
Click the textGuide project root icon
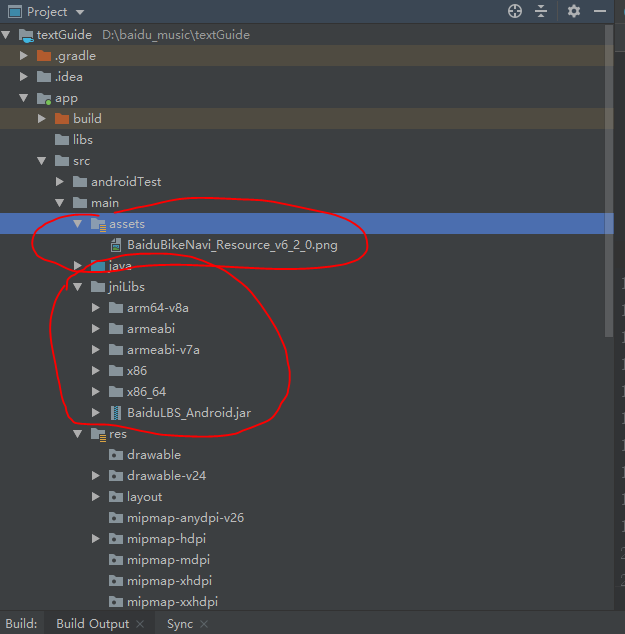pyautogui.click(x=26, y=36)
